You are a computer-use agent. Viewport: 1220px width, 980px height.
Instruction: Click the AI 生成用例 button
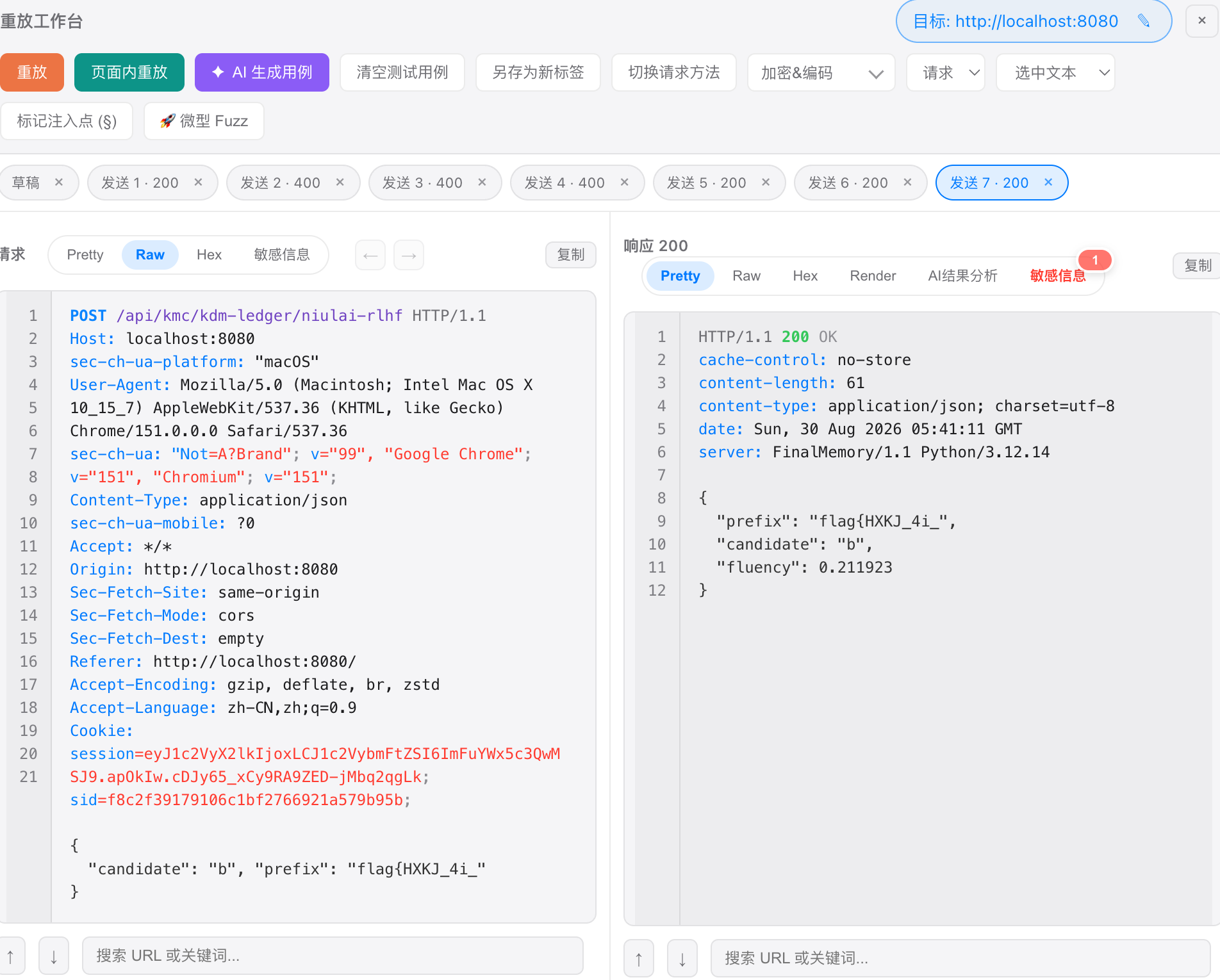point(262,72)
